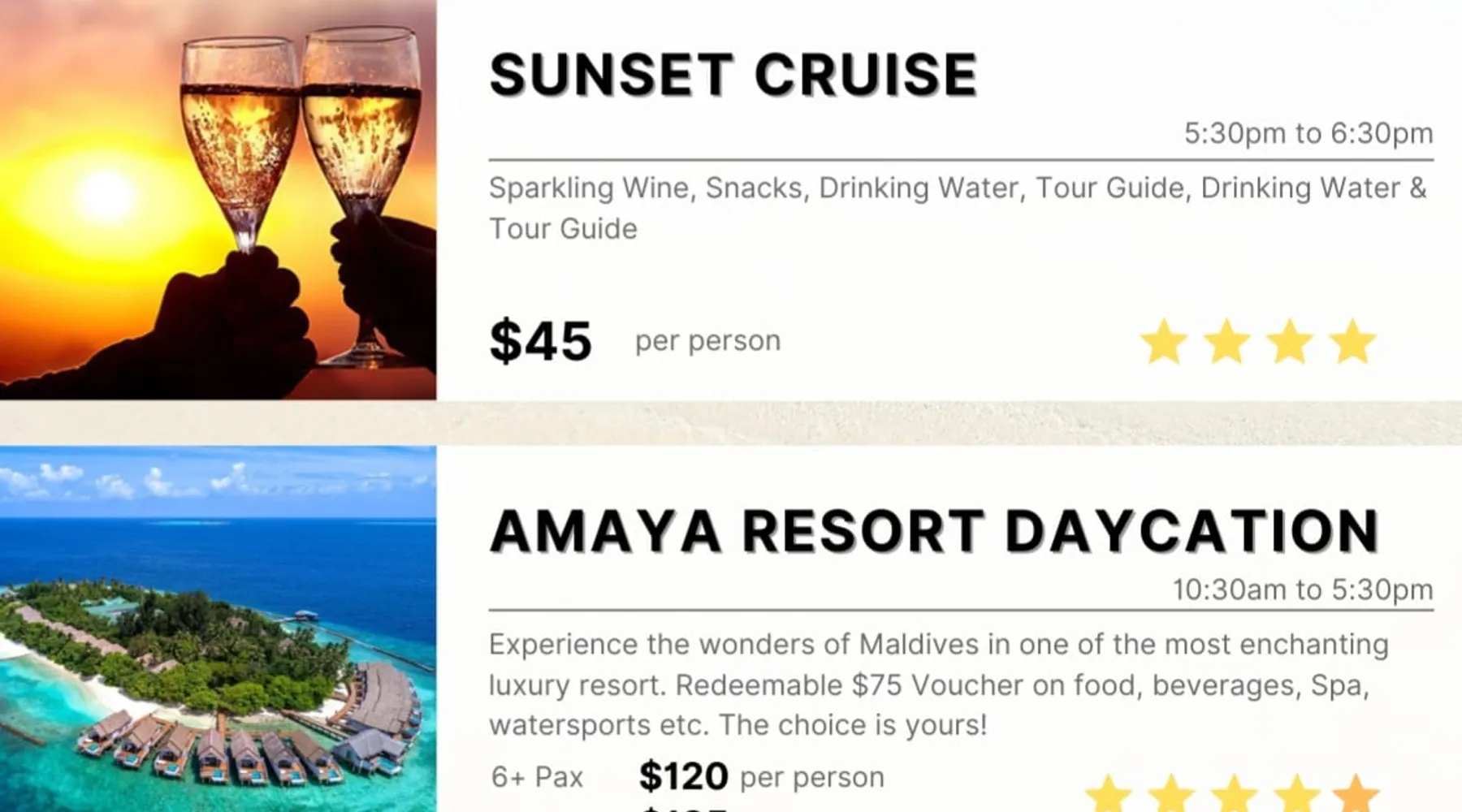Select the $45 price
The height and width of the screenshot is (812, 1462).
pyautogui.click(x=541, y=341)
